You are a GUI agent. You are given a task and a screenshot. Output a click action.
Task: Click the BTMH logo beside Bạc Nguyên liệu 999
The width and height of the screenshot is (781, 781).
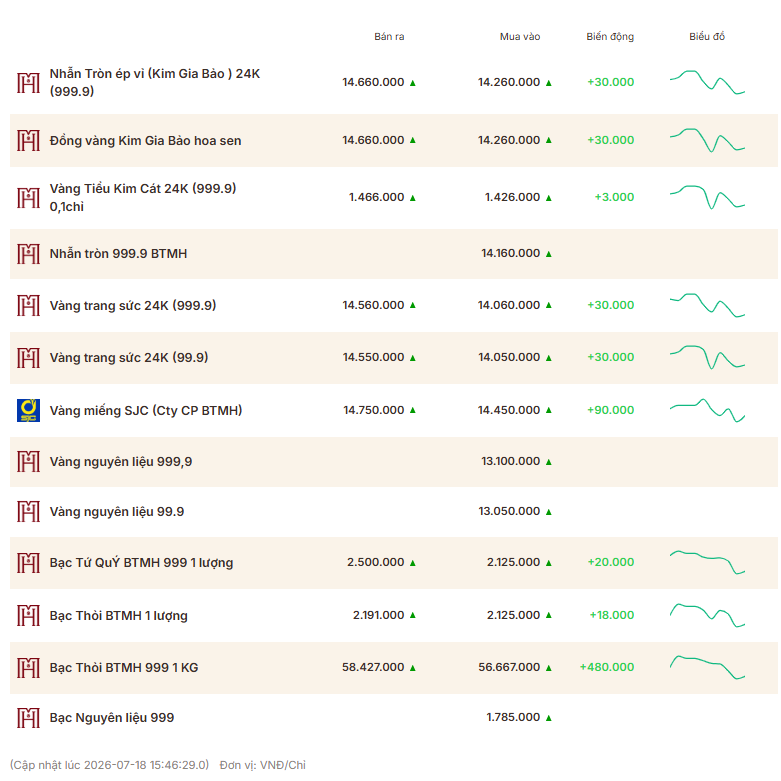tap(28, 718)
